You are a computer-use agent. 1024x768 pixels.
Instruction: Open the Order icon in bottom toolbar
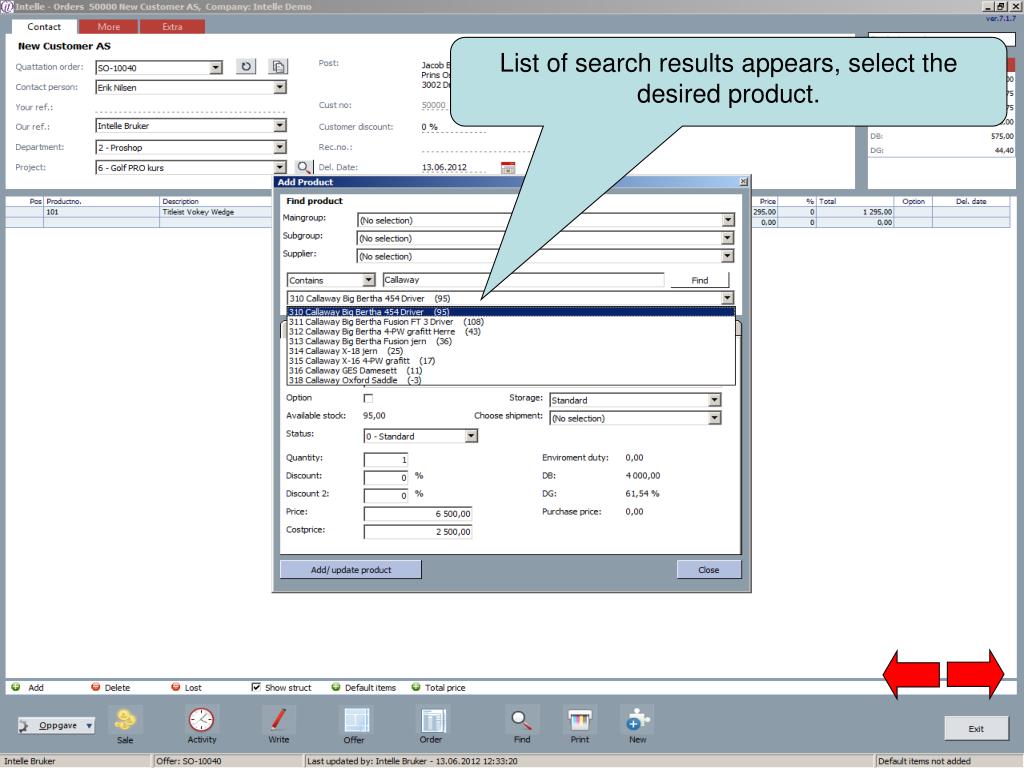[x=432, y=720]
